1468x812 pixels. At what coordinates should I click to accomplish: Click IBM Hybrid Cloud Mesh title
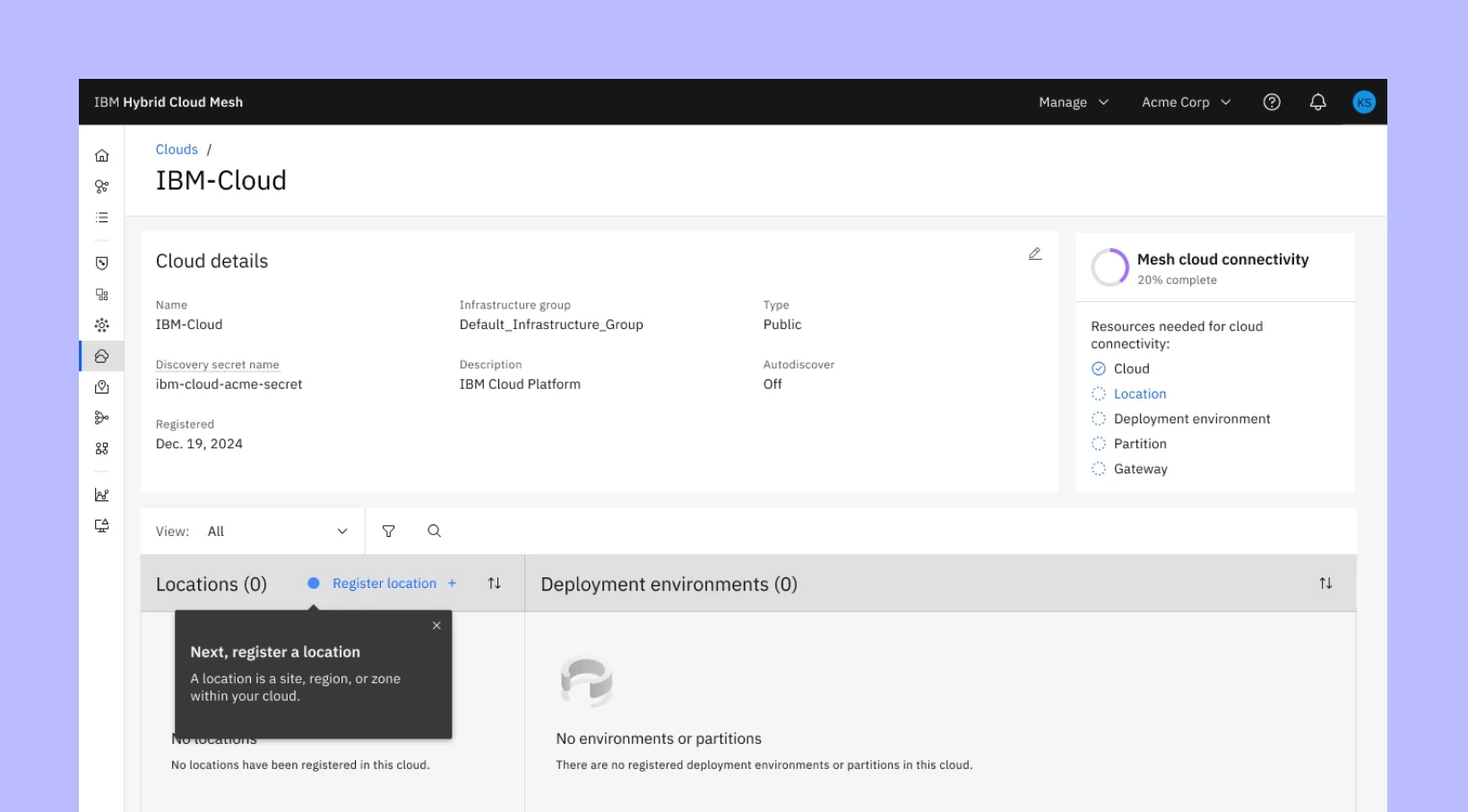[x=168, y=102]
